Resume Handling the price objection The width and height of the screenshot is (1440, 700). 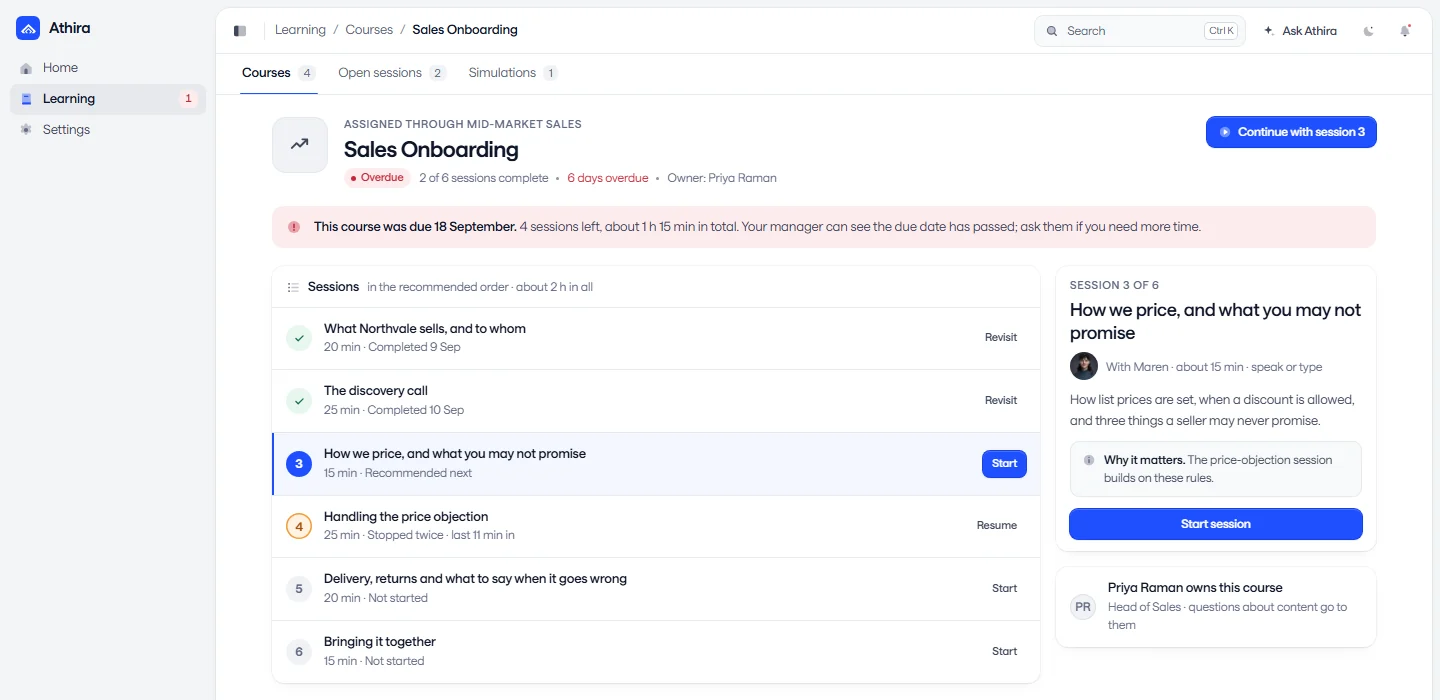(x=997, y=526)
